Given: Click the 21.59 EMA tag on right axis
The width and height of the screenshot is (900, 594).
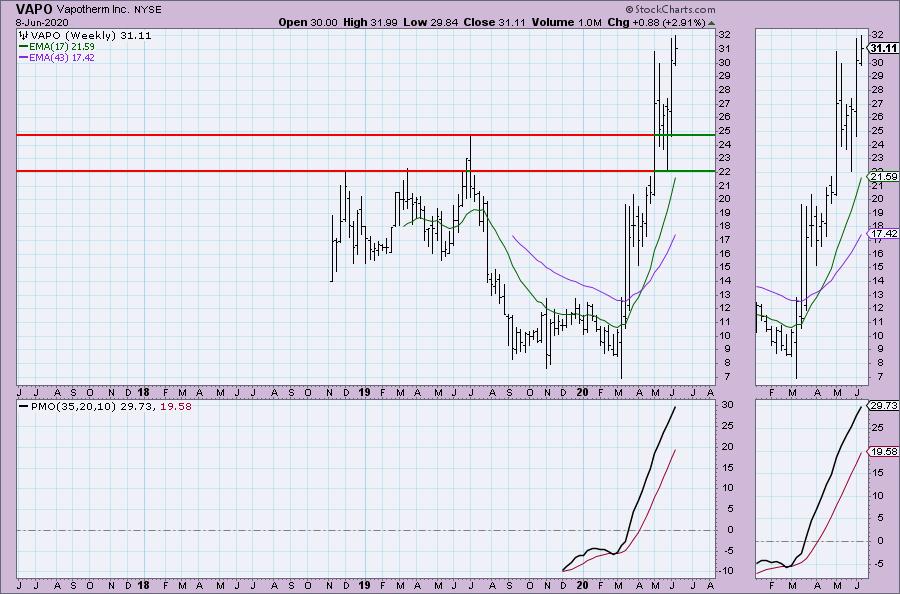Looking at the screenshot, I should tap(883, 177).
